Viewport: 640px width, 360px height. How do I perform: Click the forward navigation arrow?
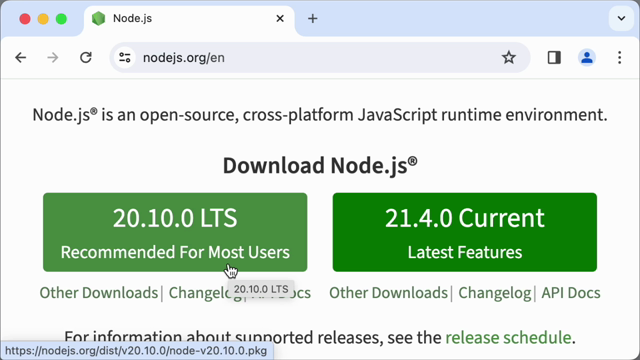pos(53,58)
